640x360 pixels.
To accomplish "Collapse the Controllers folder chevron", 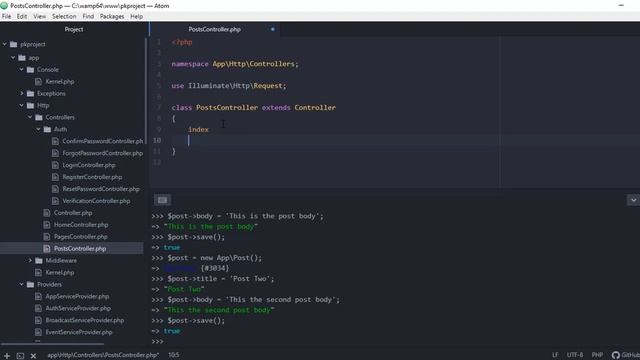I will click(30, 117).
